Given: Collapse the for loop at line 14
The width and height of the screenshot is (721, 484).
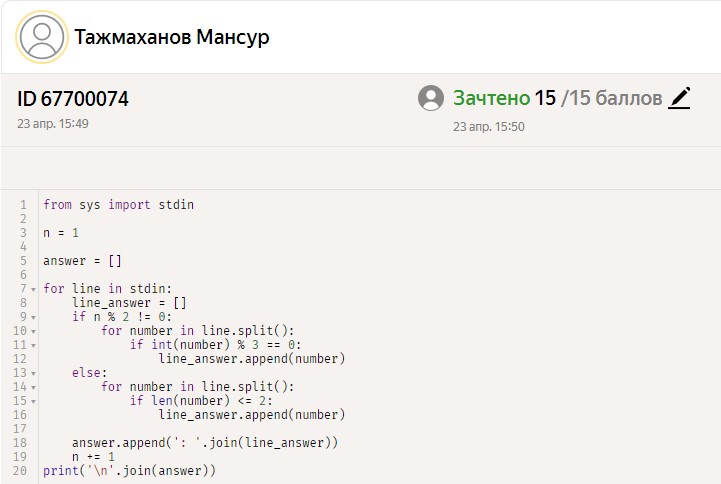Looking at the screenshot, I should 34,387.
